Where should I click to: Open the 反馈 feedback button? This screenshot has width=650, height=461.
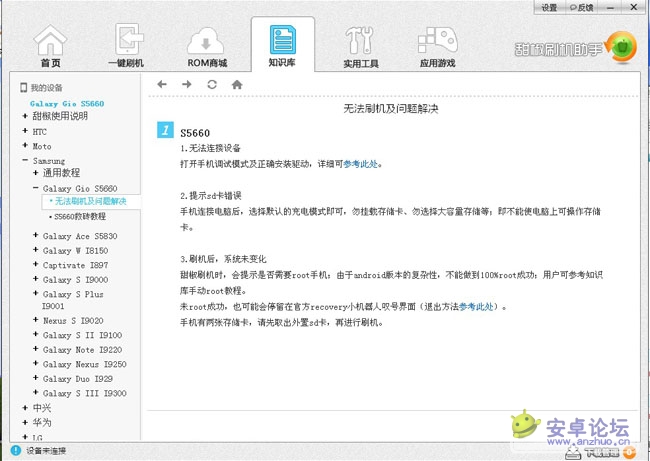(581, 7)
